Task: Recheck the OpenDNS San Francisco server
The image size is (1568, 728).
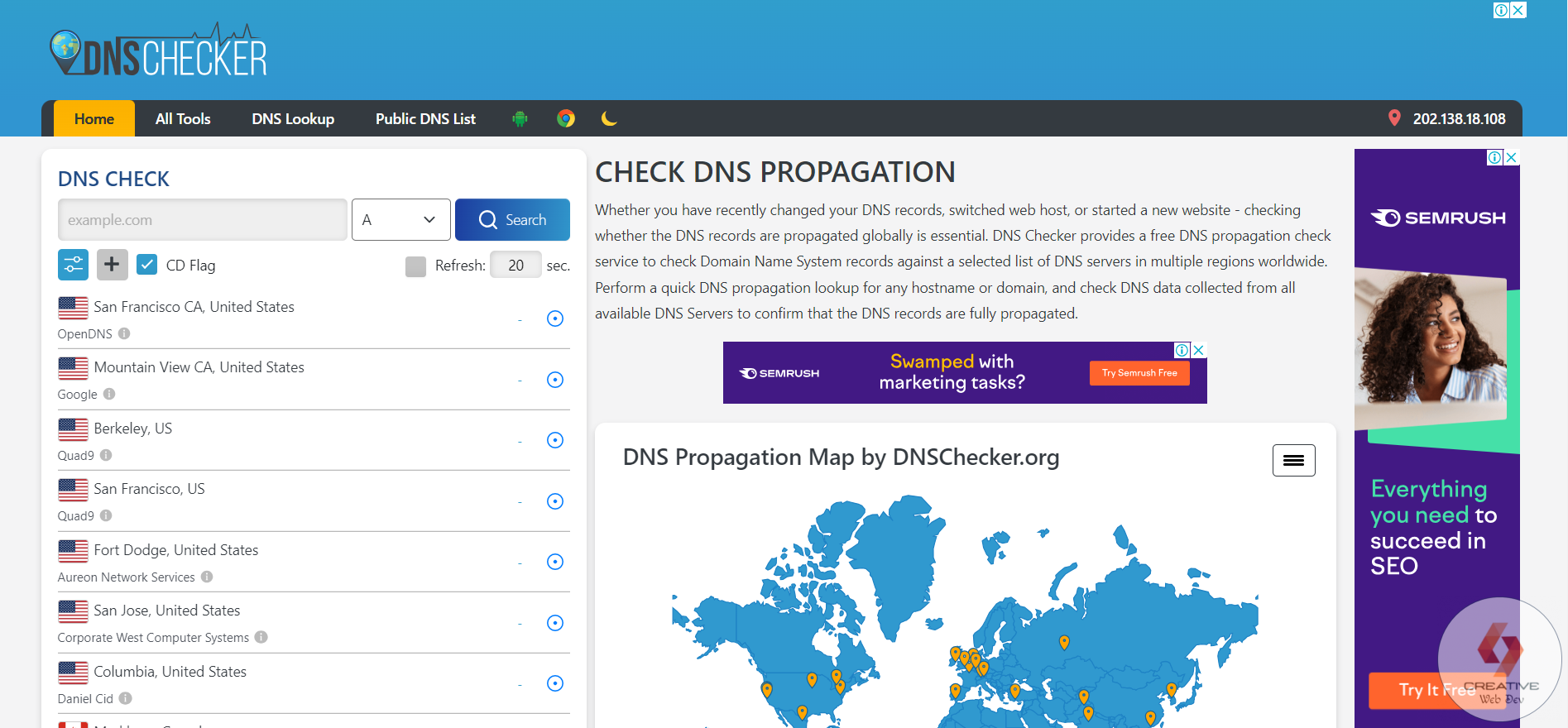Action: coord(555,318)
